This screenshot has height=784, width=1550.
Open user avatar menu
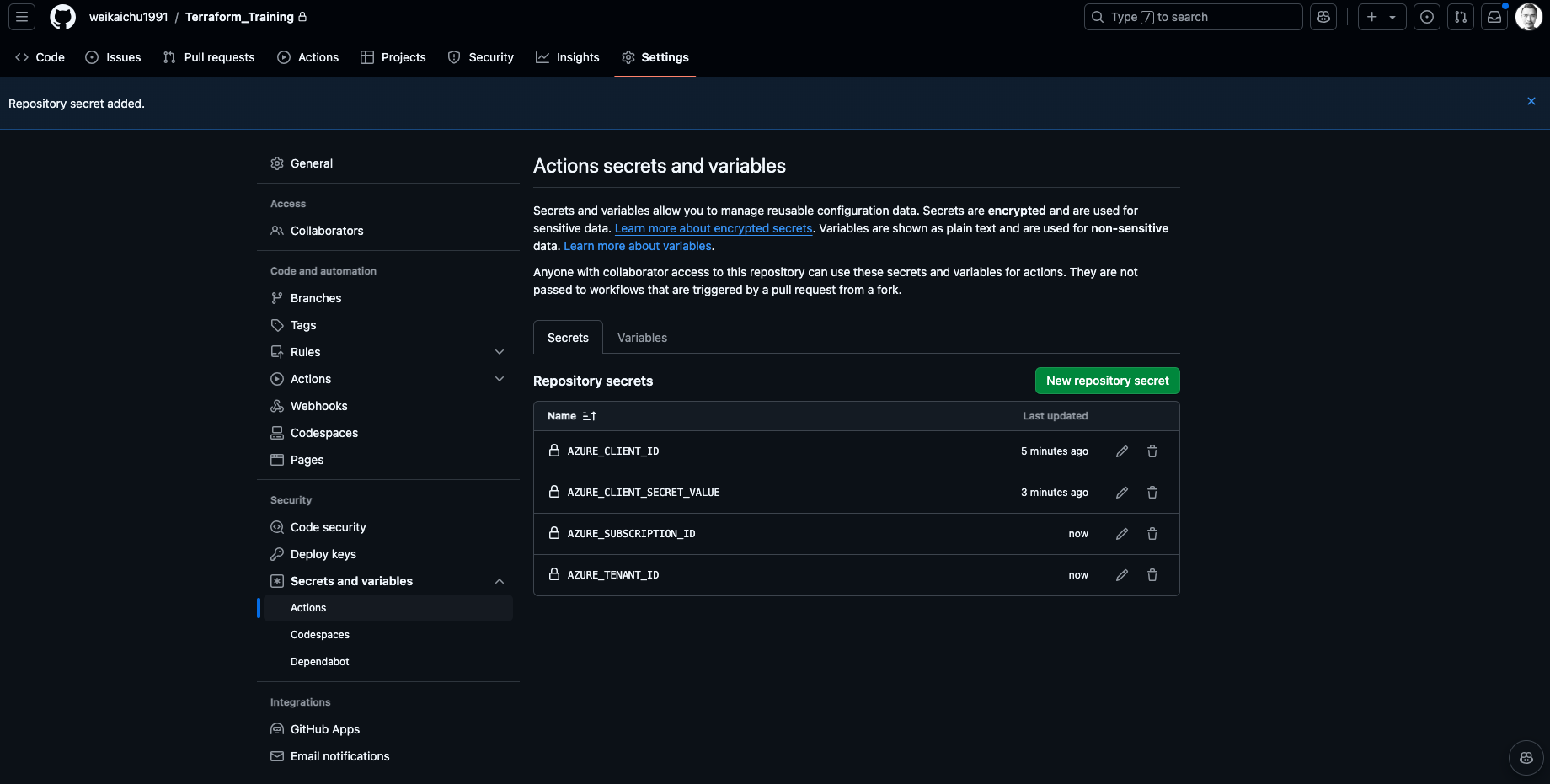point(1528,17)
